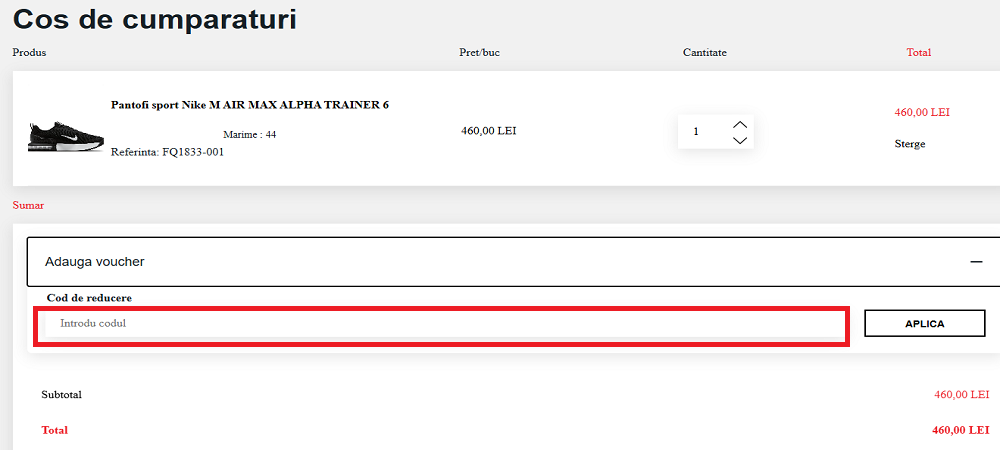Decrease quantity with the down arrow
The height and width of the screenshot is (450, 1000).
[x=740, y=140]
